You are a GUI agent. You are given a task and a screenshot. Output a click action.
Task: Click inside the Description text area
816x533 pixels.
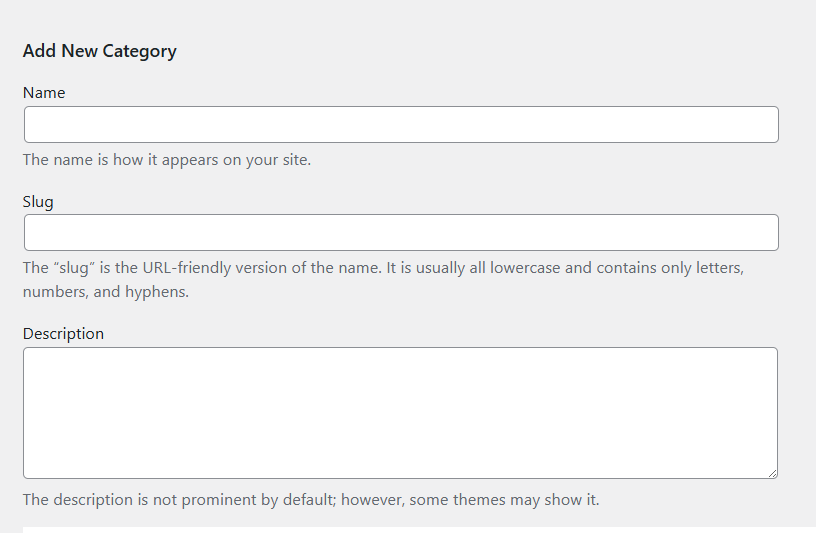400,412
